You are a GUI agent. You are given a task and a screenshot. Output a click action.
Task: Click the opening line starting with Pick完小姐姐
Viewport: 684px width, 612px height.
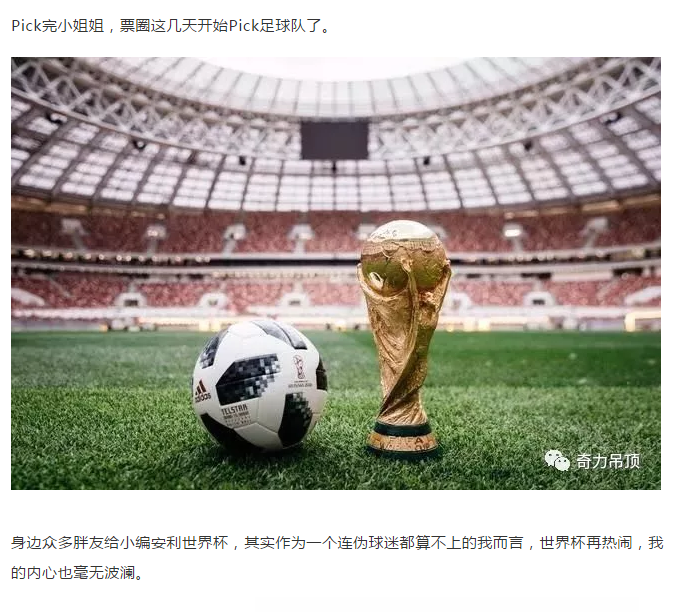coord(171,26)
